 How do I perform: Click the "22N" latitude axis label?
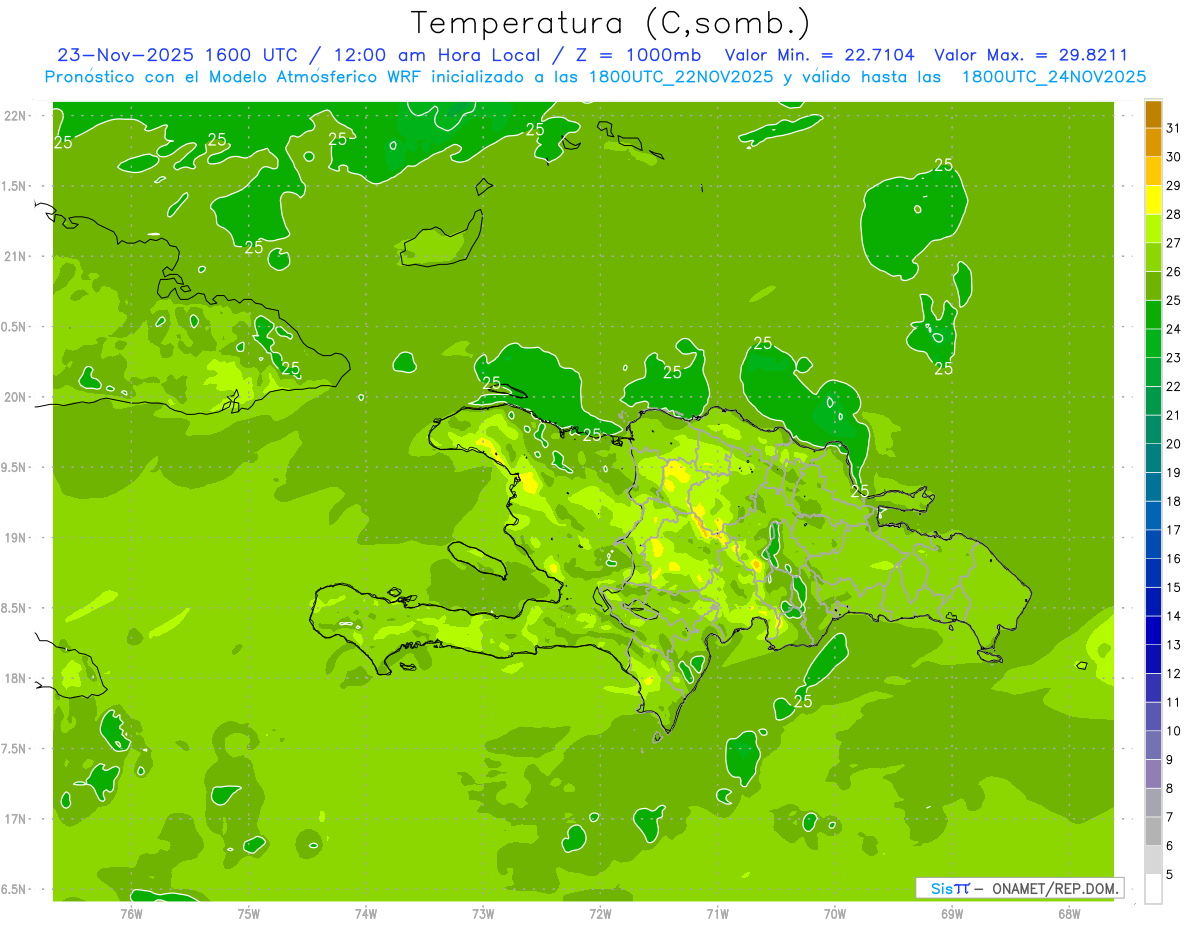[16, 116]
